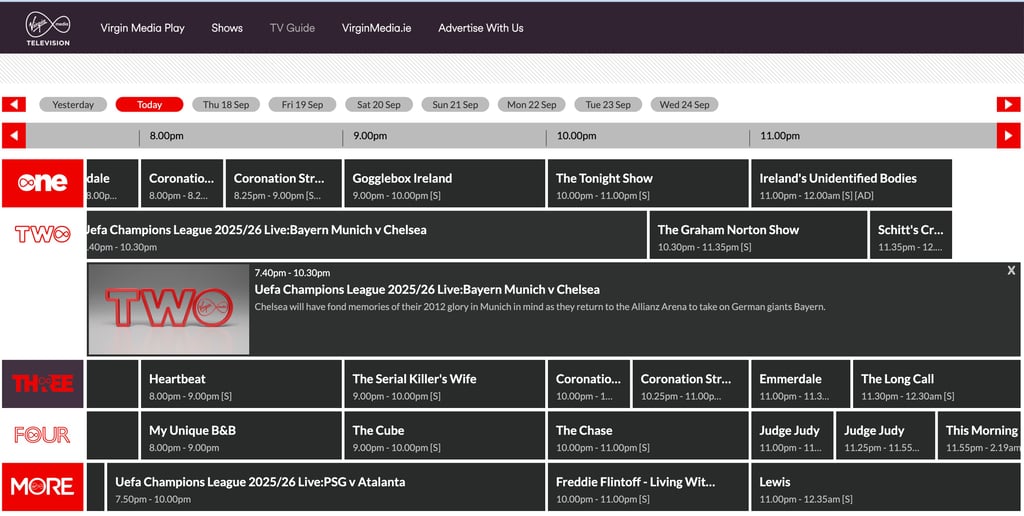Click the 10.00pm time marker
Image resolution: width=1024 pixels, height=516 pixels.
pyautogui.click(x=576, y=136)
